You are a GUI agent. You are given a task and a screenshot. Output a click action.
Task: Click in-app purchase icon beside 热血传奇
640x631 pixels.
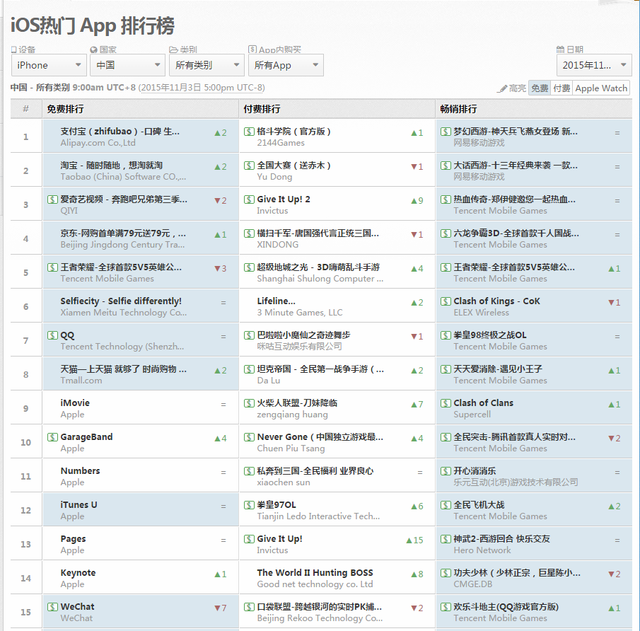coord(445,199)
